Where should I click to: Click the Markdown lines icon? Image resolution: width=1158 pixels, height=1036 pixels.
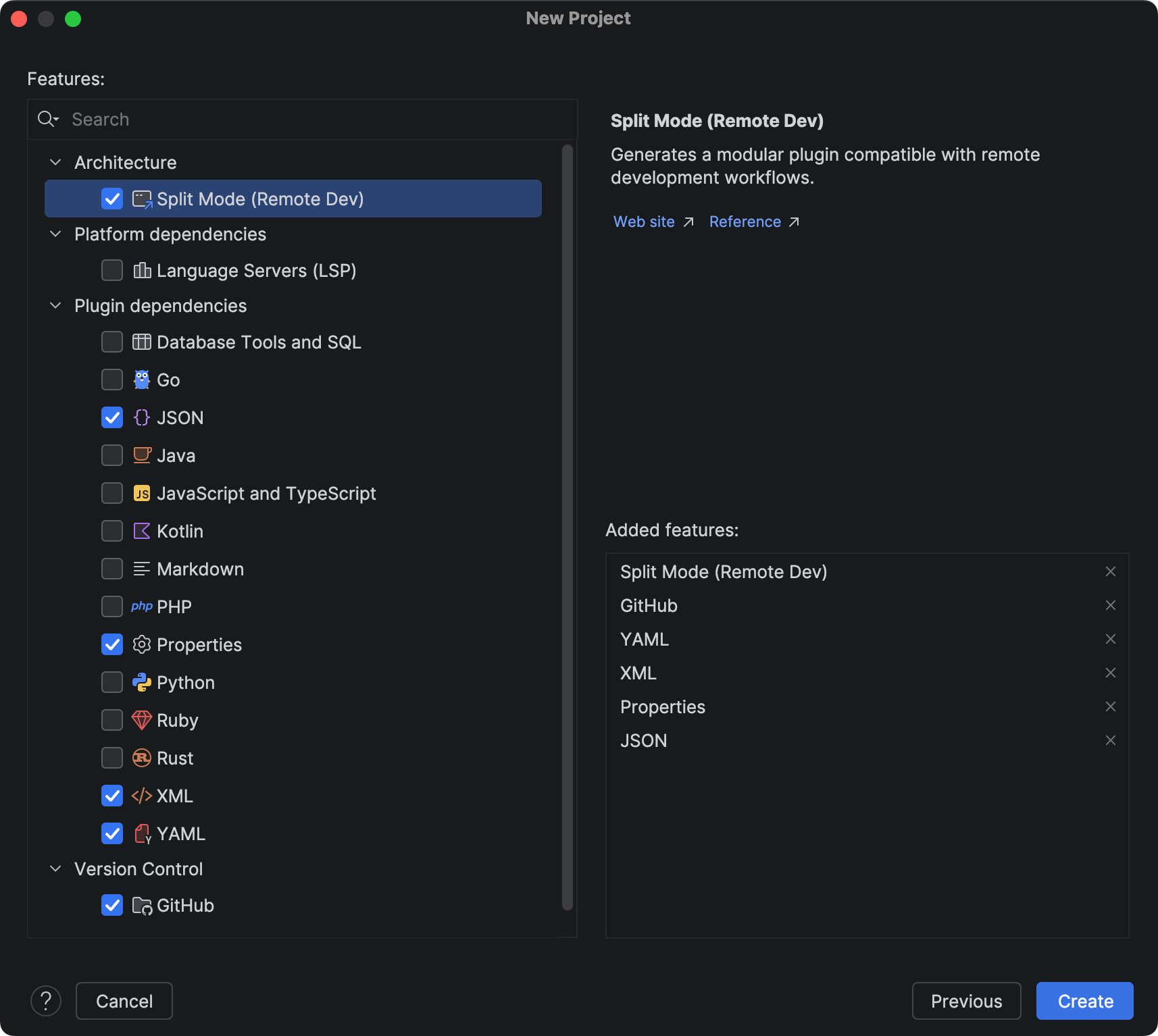click(142, 569)
